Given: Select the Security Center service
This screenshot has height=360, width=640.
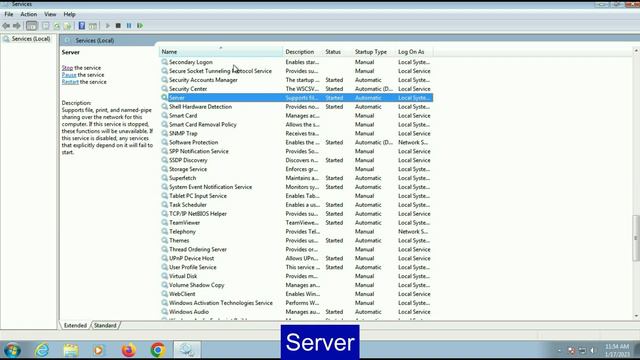Looking at the screenshot, I should 296,89.
